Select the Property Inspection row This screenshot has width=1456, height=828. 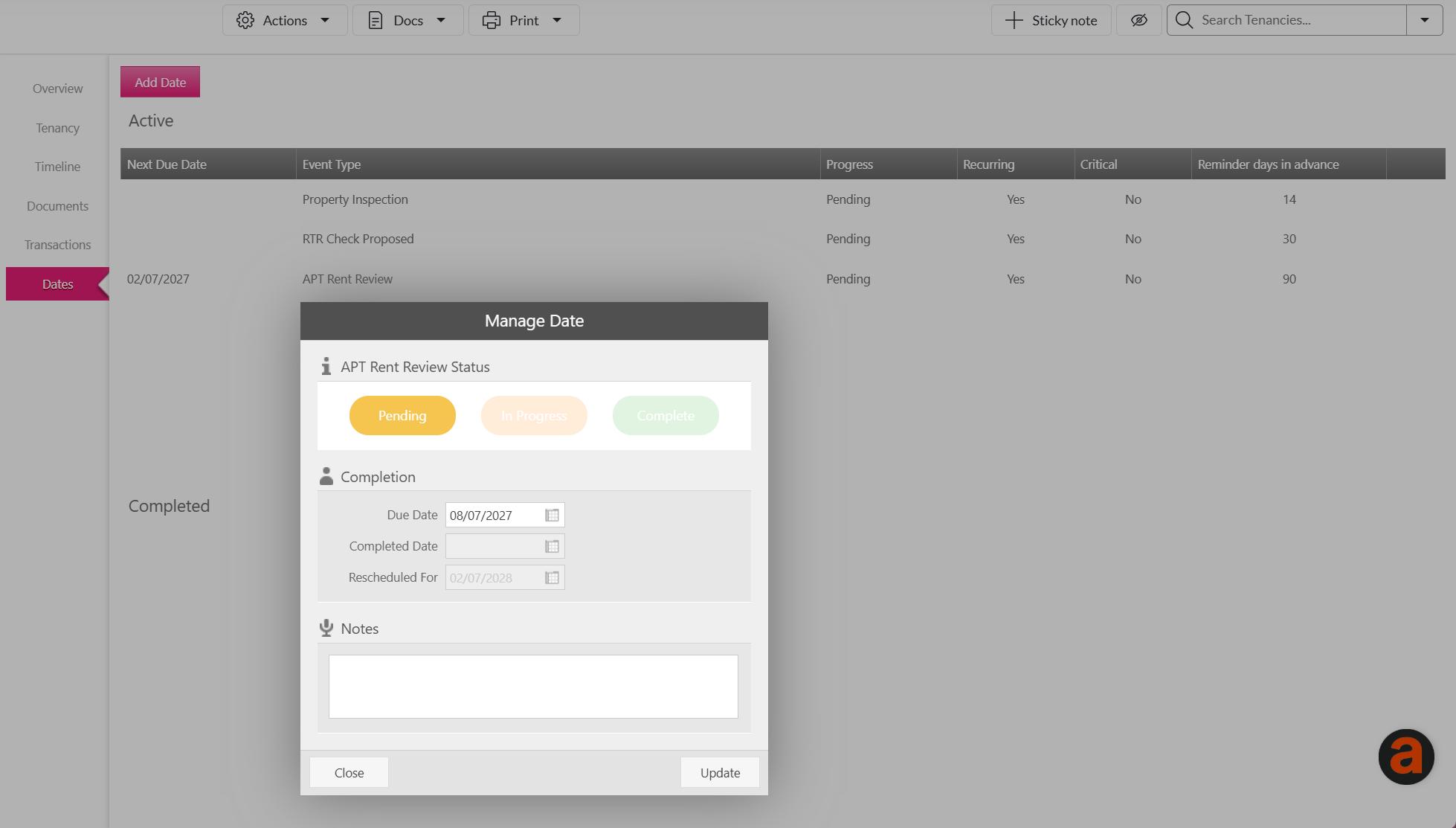point(782,199)
